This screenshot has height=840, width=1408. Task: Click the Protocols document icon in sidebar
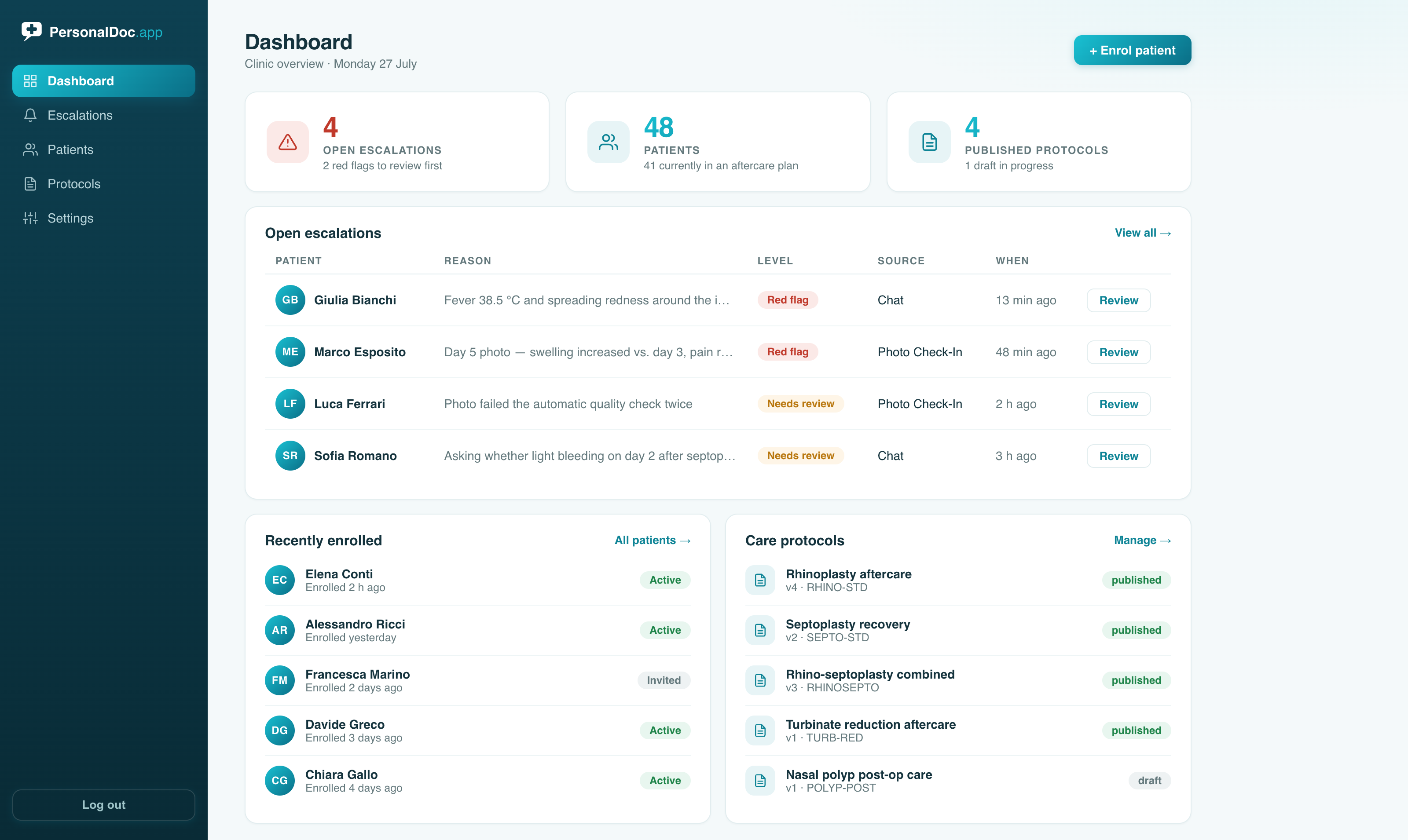30,184
